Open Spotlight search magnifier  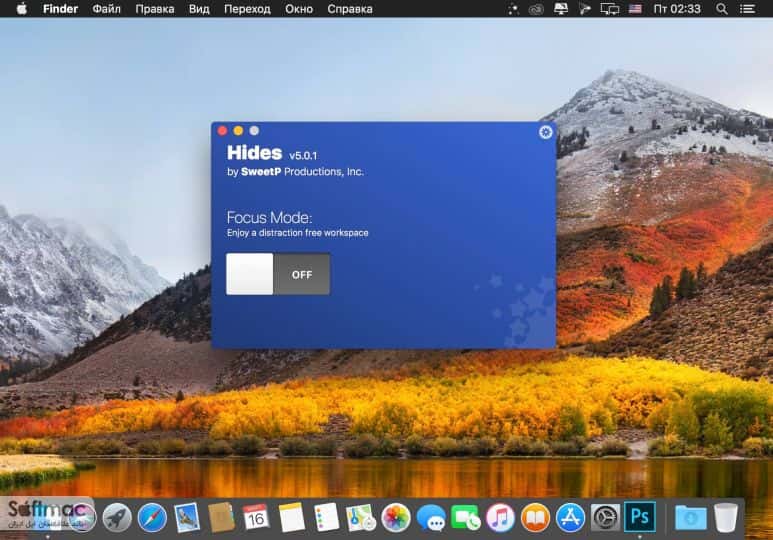pyautogui.click(x=722, y=9)
